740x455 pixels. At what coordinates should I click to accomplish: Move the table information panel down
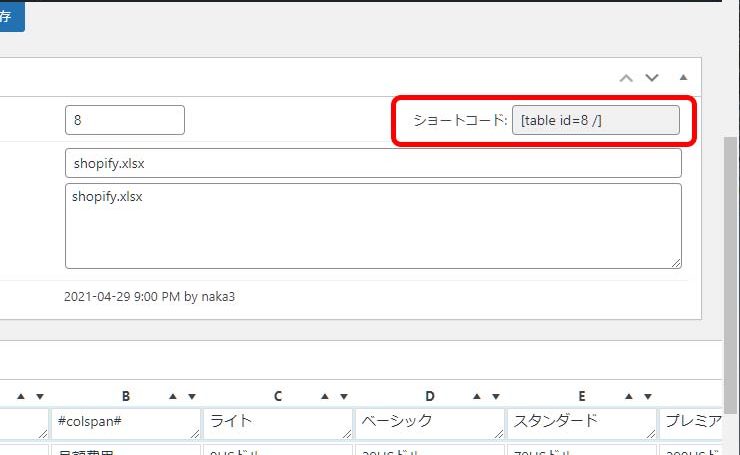(x=652, y=77)
